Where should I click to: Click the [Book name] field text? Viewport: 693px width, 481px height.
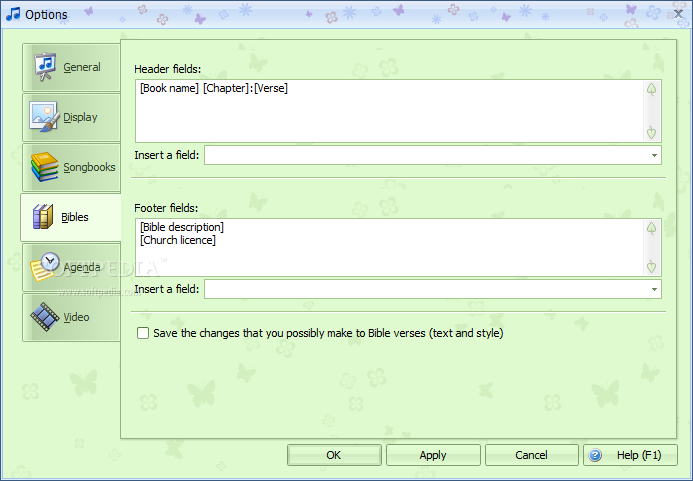(169, 88)
